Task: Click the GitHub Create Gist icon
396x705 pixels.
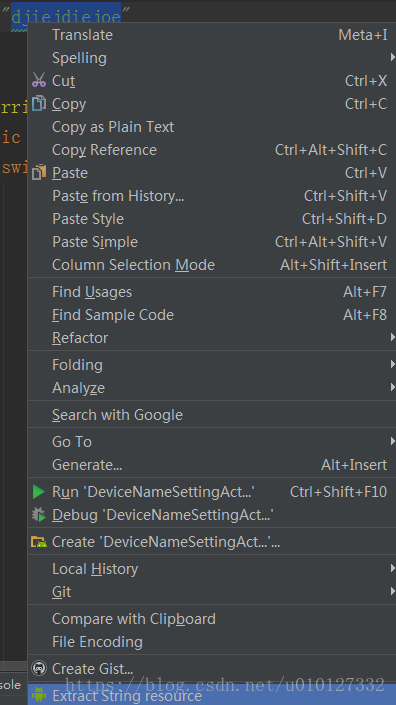Action: tap(39, 669)
